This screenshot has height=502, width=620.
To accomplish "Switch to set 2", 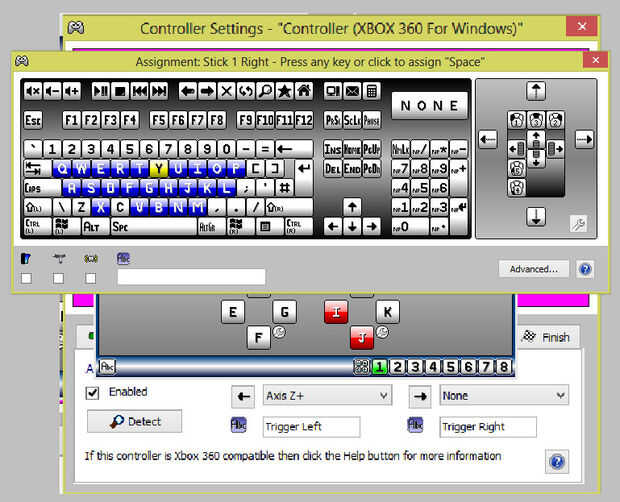I will (x=397, y=367).
